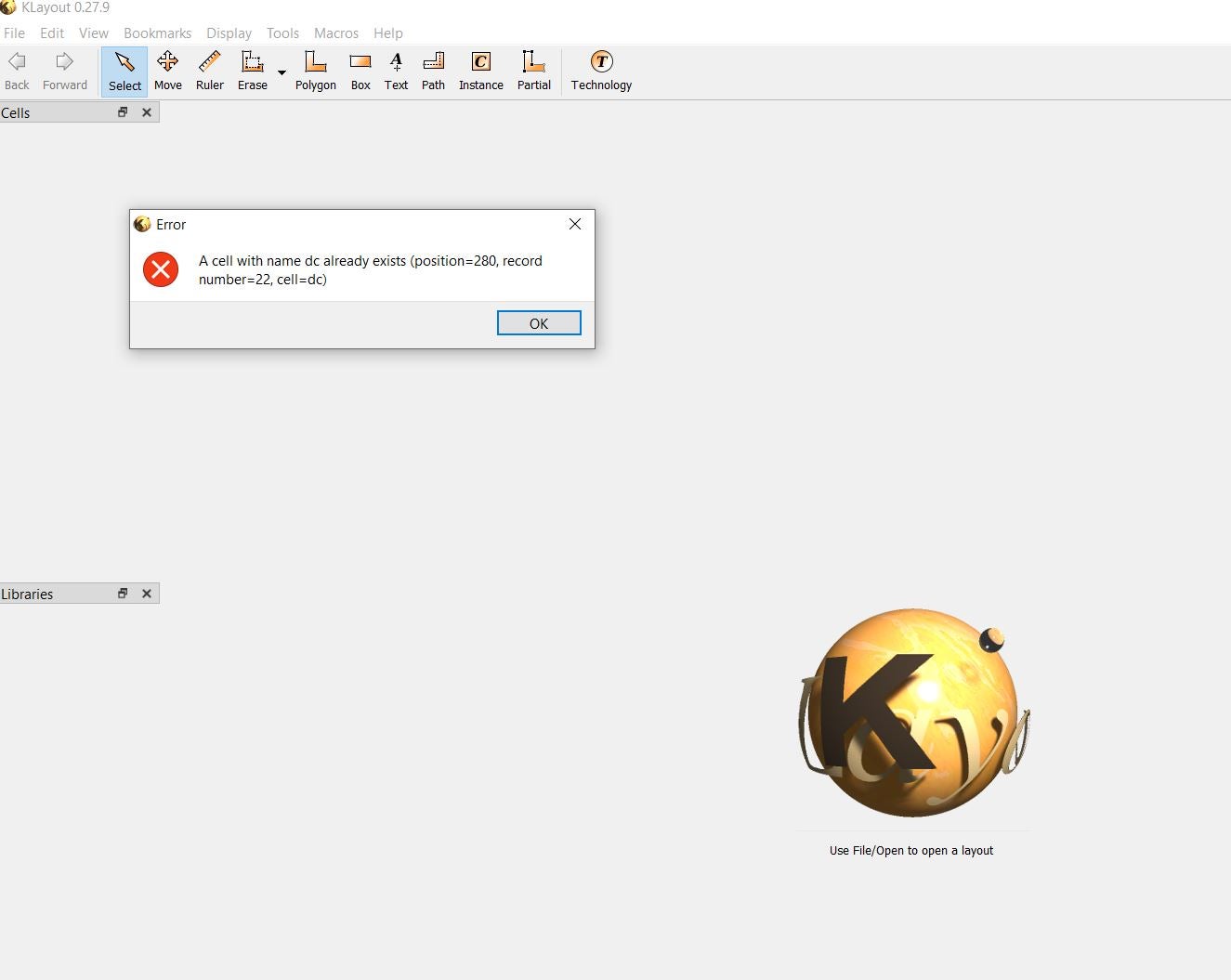
Task: Close the Cells panel
Action: point(147,112)
